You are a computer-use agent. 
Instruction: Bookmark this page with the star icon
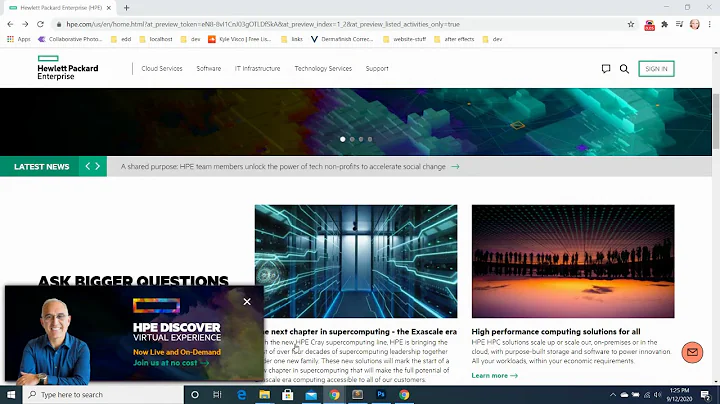click(x=631, y=24)
